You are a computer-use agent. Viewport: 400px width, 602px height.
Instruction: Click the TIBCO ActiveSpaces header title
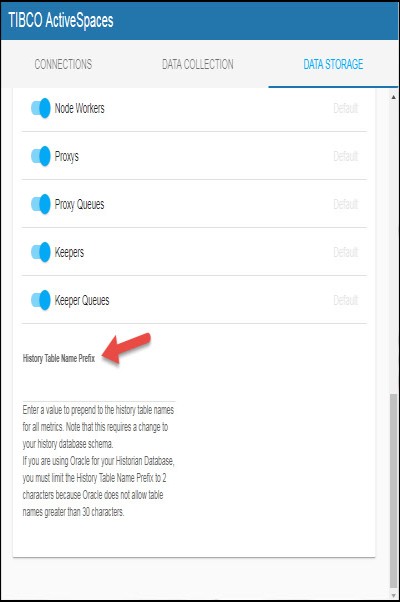[x=61, y=20]
